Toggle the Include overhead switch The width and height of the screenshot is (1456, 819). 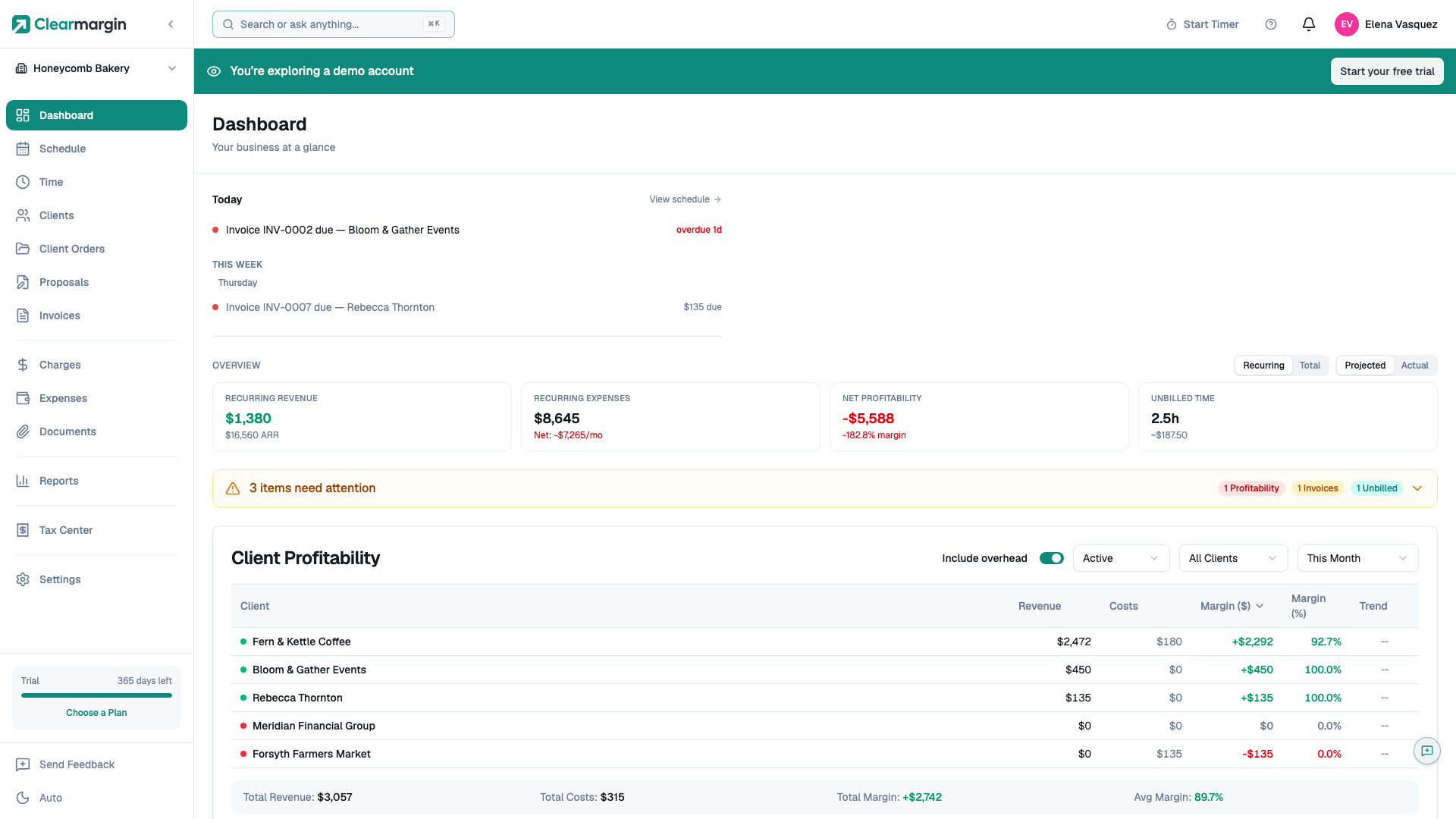pos(1051,558)
